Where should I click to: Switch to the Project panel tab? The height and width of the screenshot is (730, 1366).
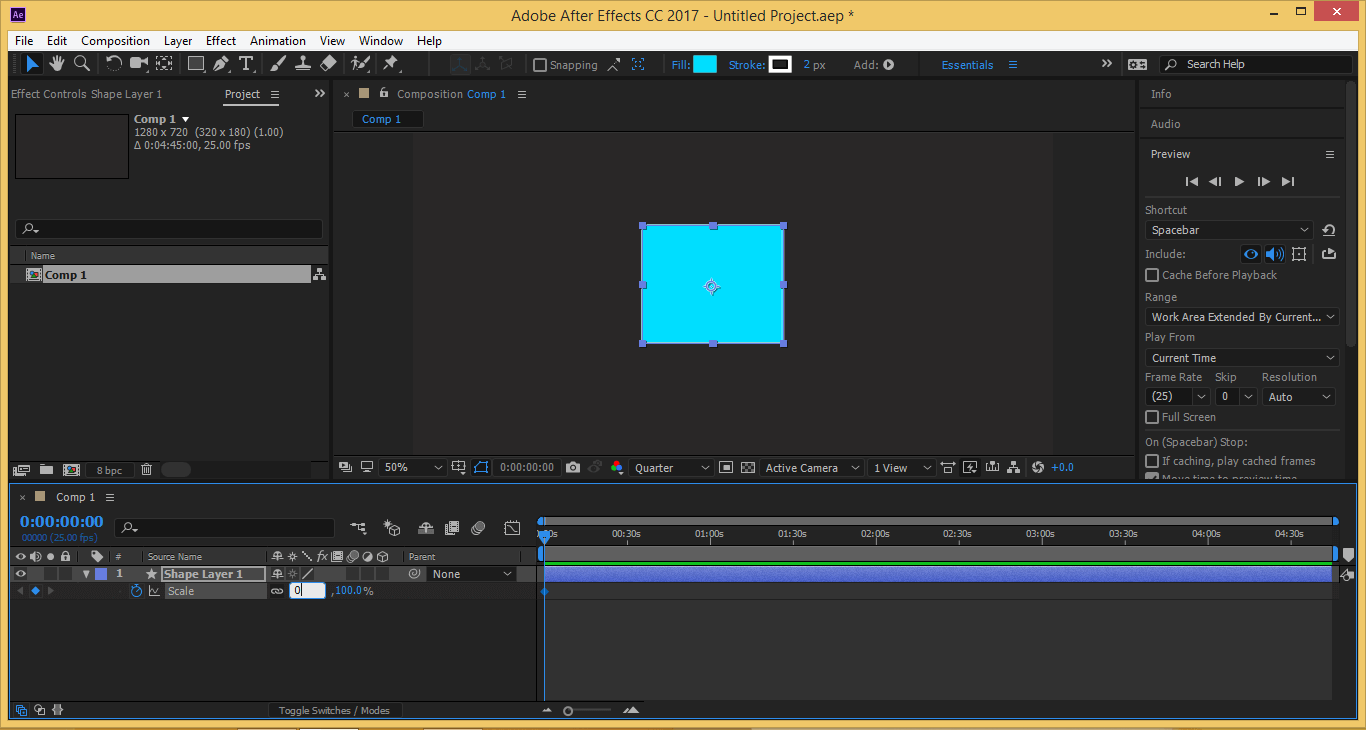[242, 94]
